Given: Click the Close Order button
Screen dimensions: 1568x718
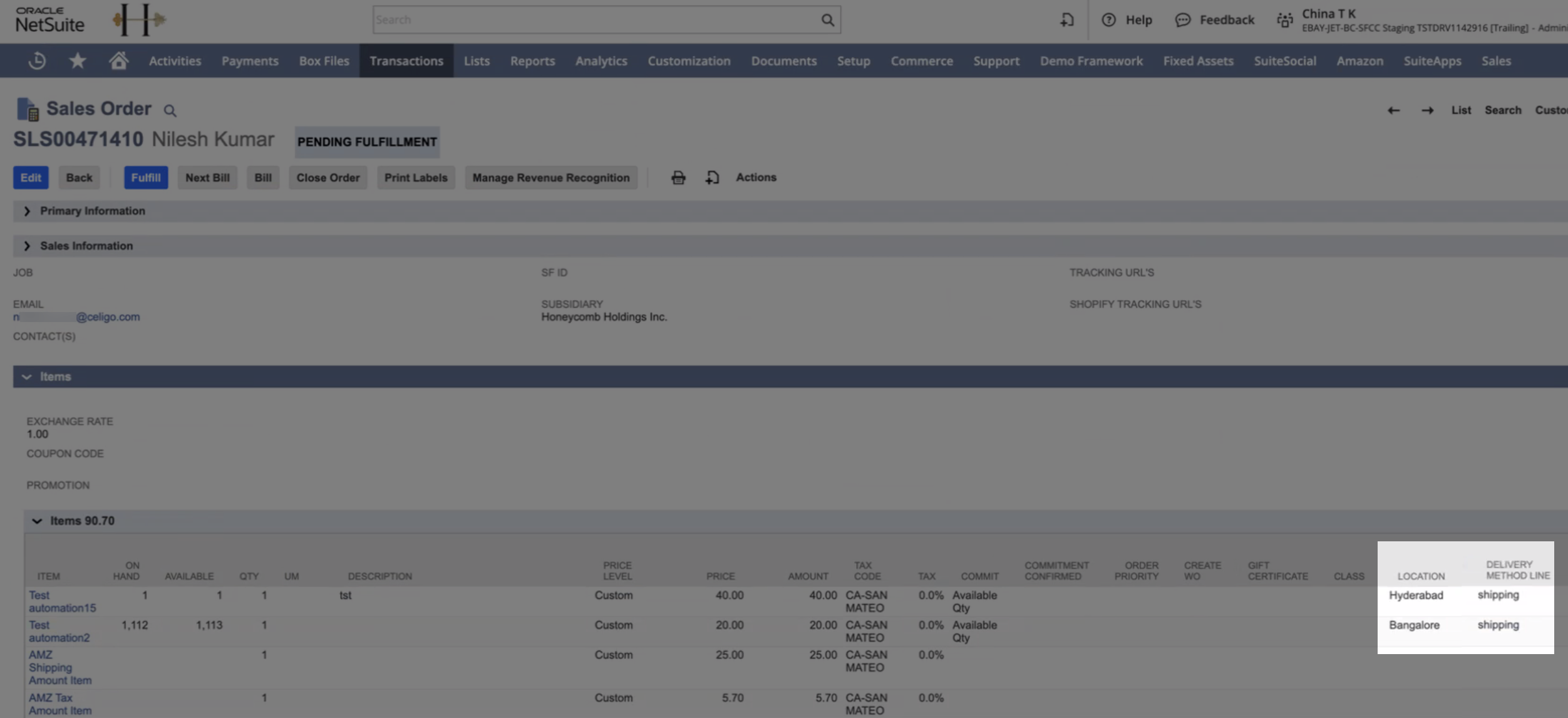Looking at the screenshot, I should (x=328, y=178).
